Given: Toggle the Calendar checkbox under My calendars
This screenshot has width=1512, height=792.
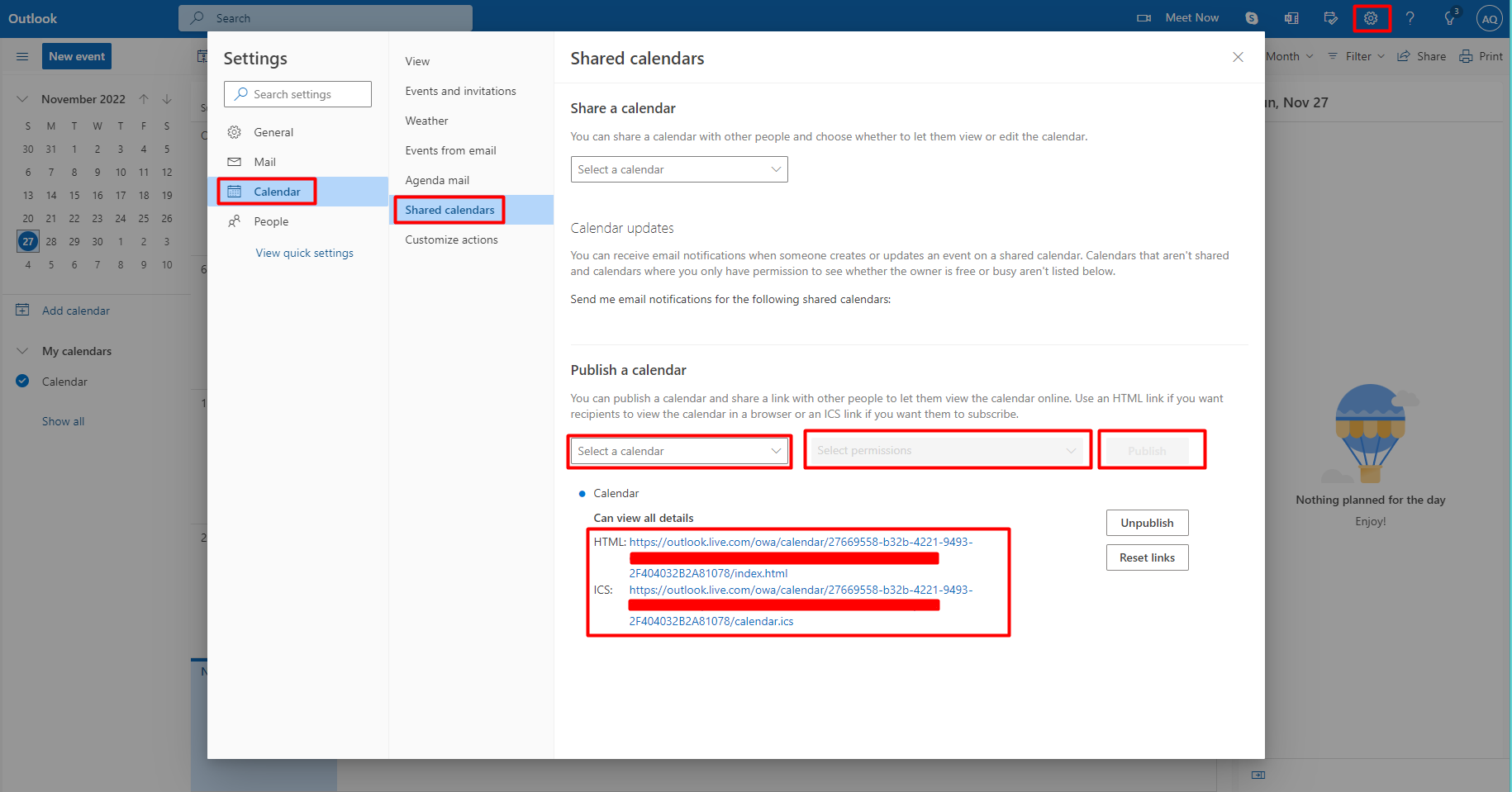Looking at the screenshot, I should pos(21,381).
